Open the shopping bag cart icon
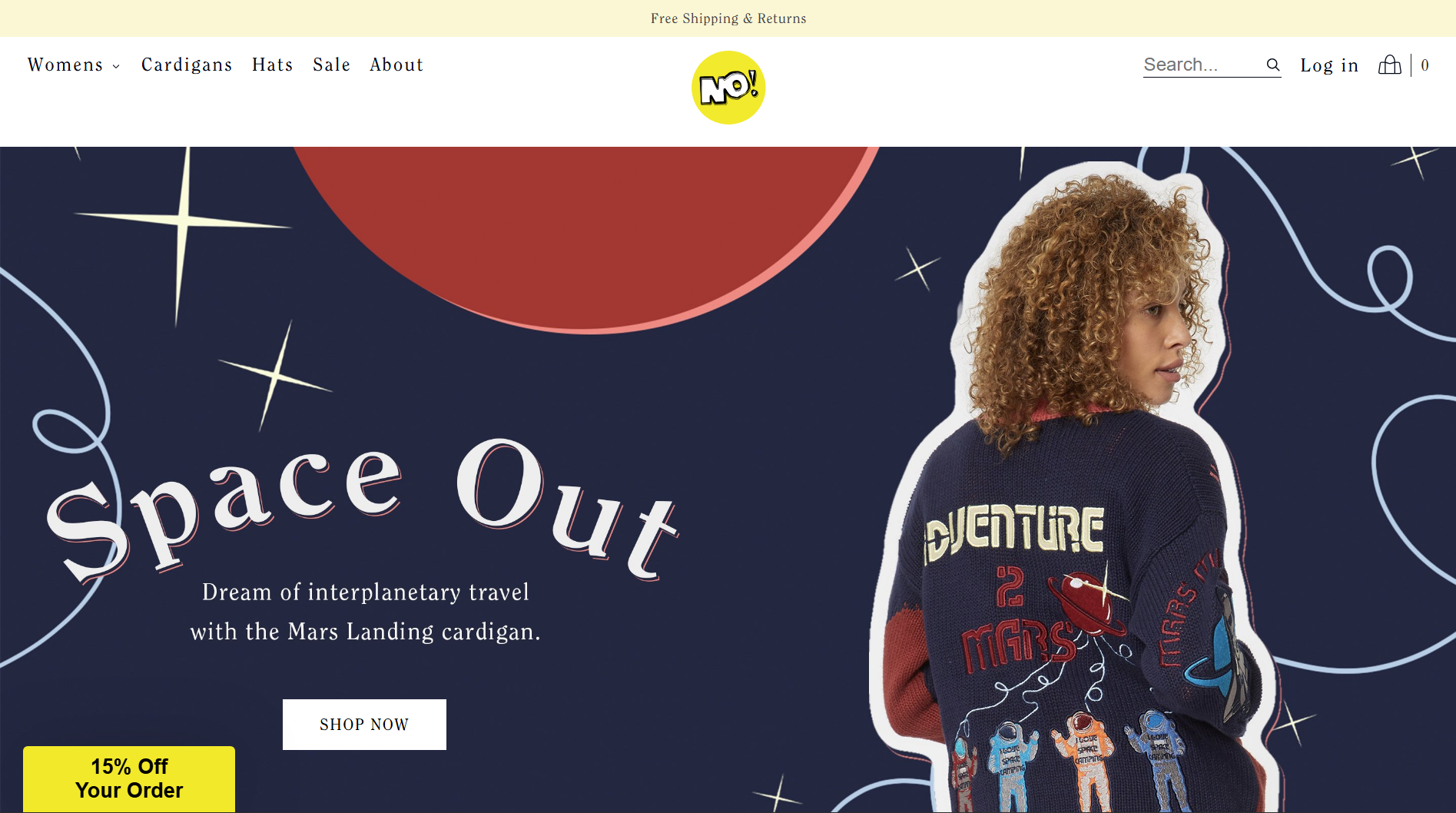Image resolution: width=1456 pixels, height=813 pixels. coord(1389,65)
